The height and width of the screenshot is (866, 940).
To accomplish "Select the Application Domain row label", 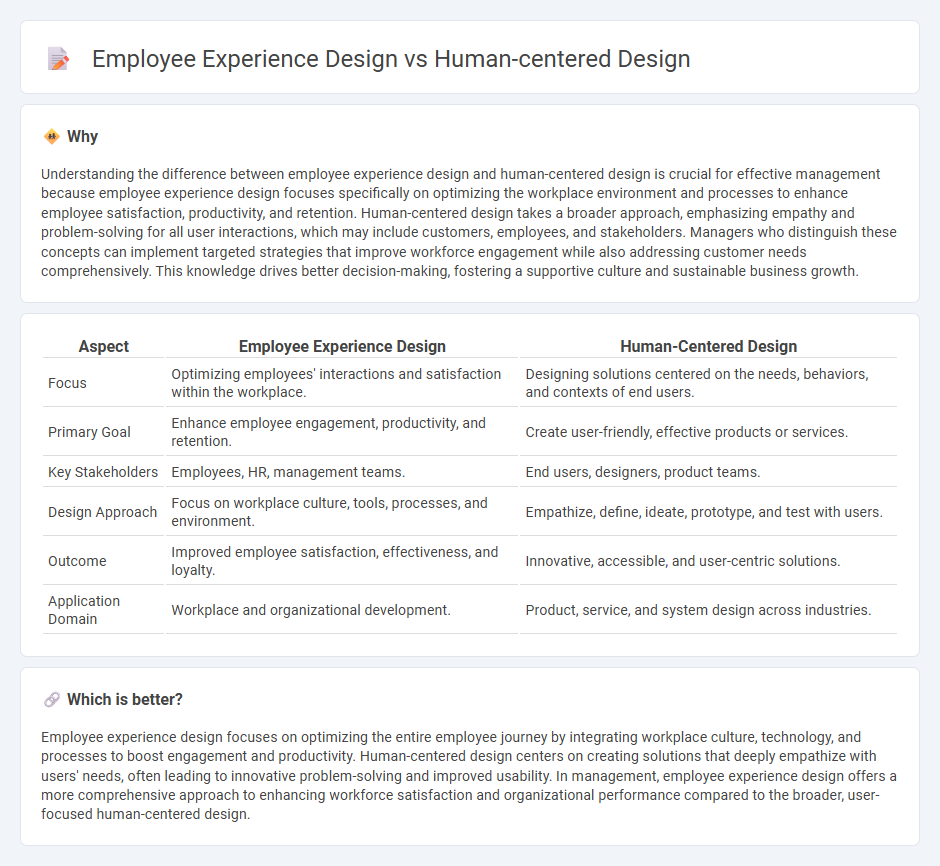I will coord(84,609).
